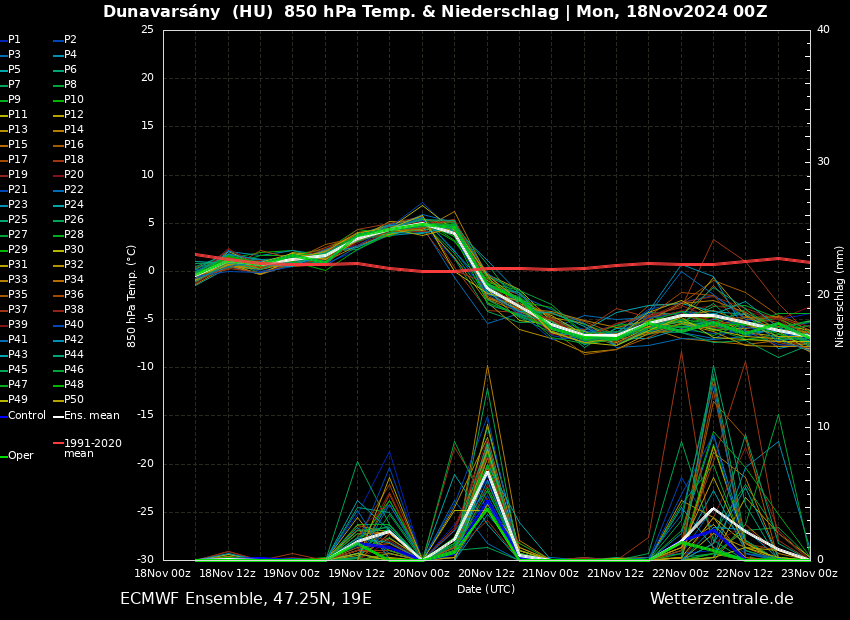
Task: Select the 20Nov 12z date tick
Action: (486, 574)
